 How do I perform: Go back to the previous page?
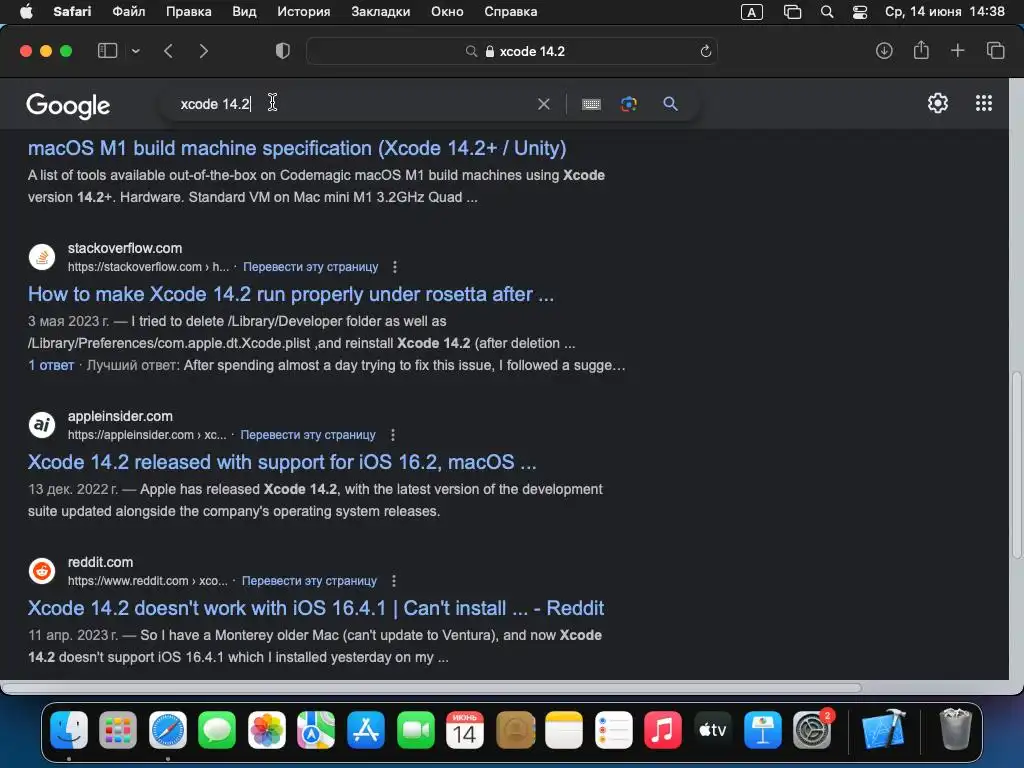coord(168,51)
